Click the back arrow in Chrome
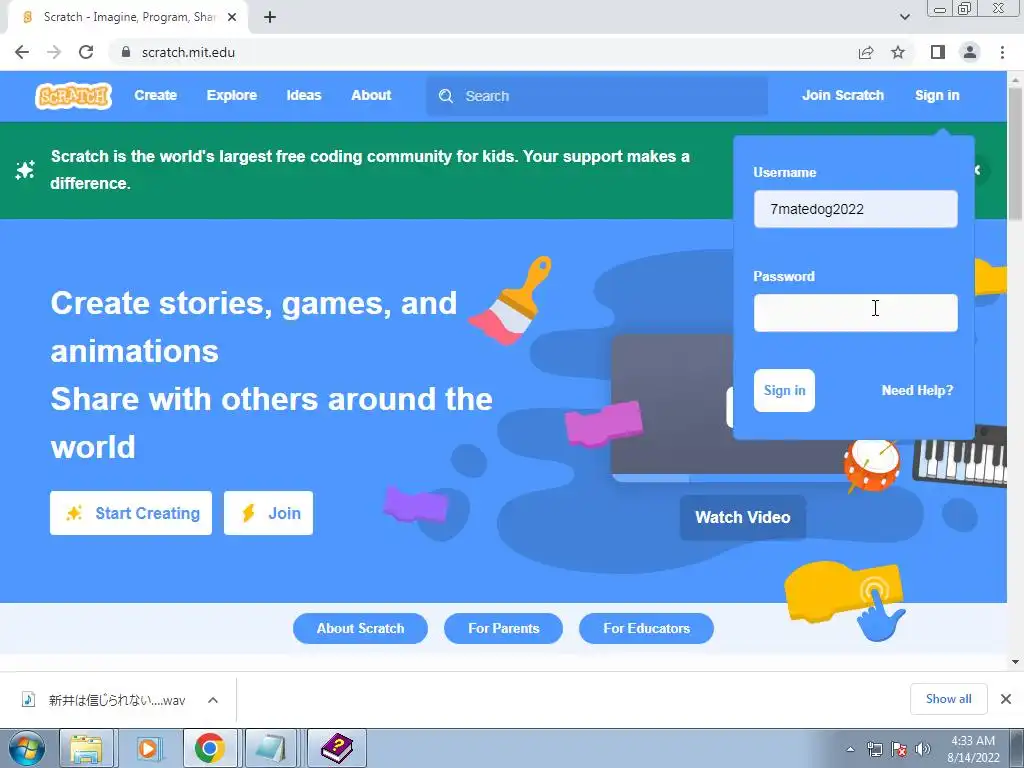The width and height of the screenshot is (1024, 768). point(22,52)
